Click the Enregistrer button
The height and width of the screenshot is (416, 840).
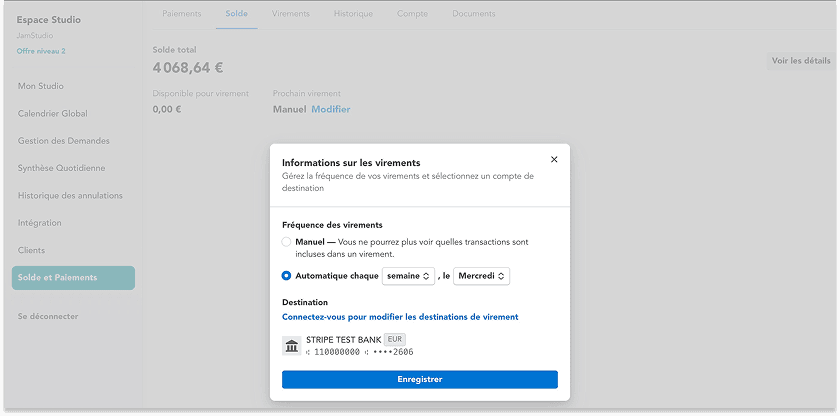pyautogui.click(x=419, y=379)
